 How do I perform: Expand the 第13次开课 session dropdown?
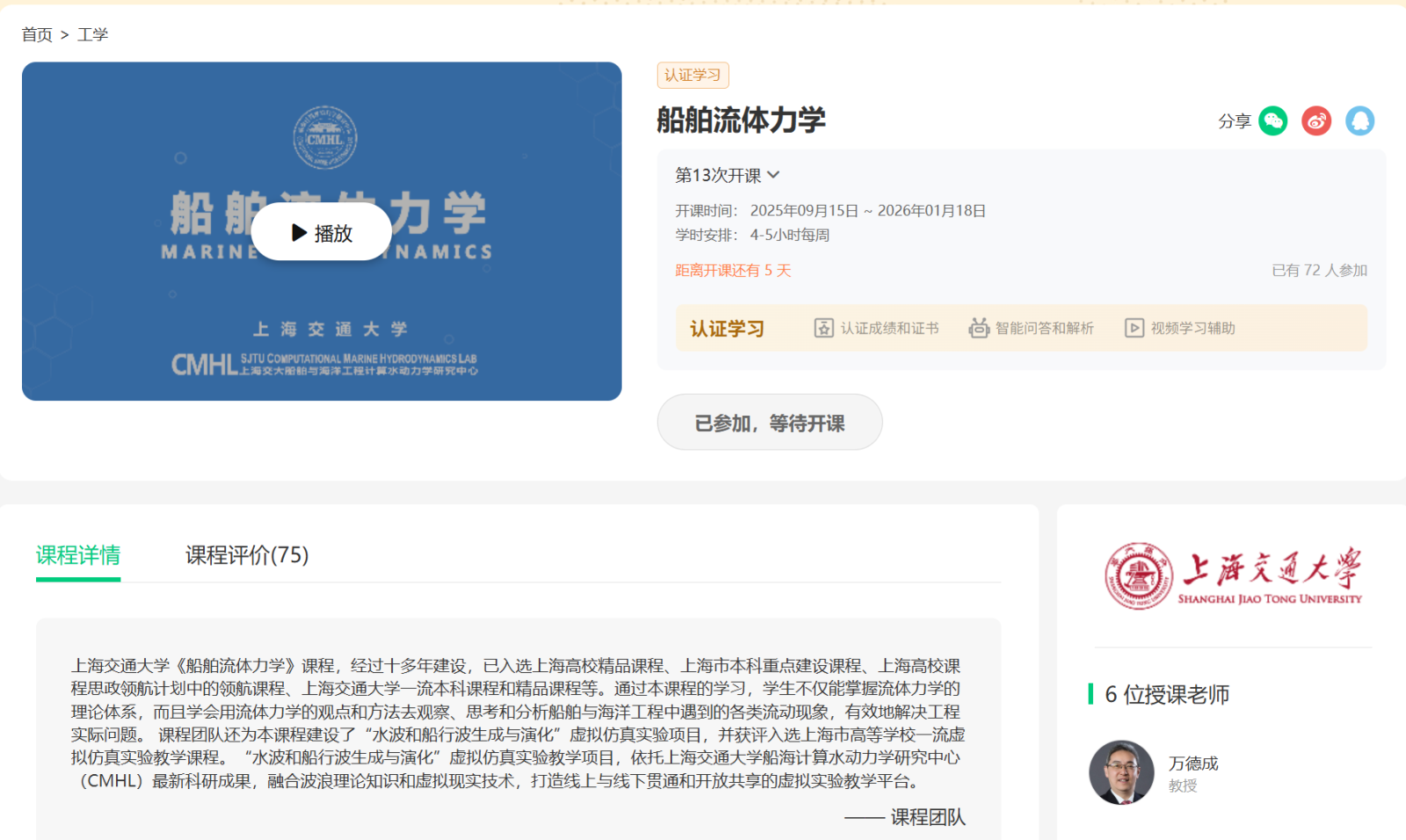tap(728, 175)
